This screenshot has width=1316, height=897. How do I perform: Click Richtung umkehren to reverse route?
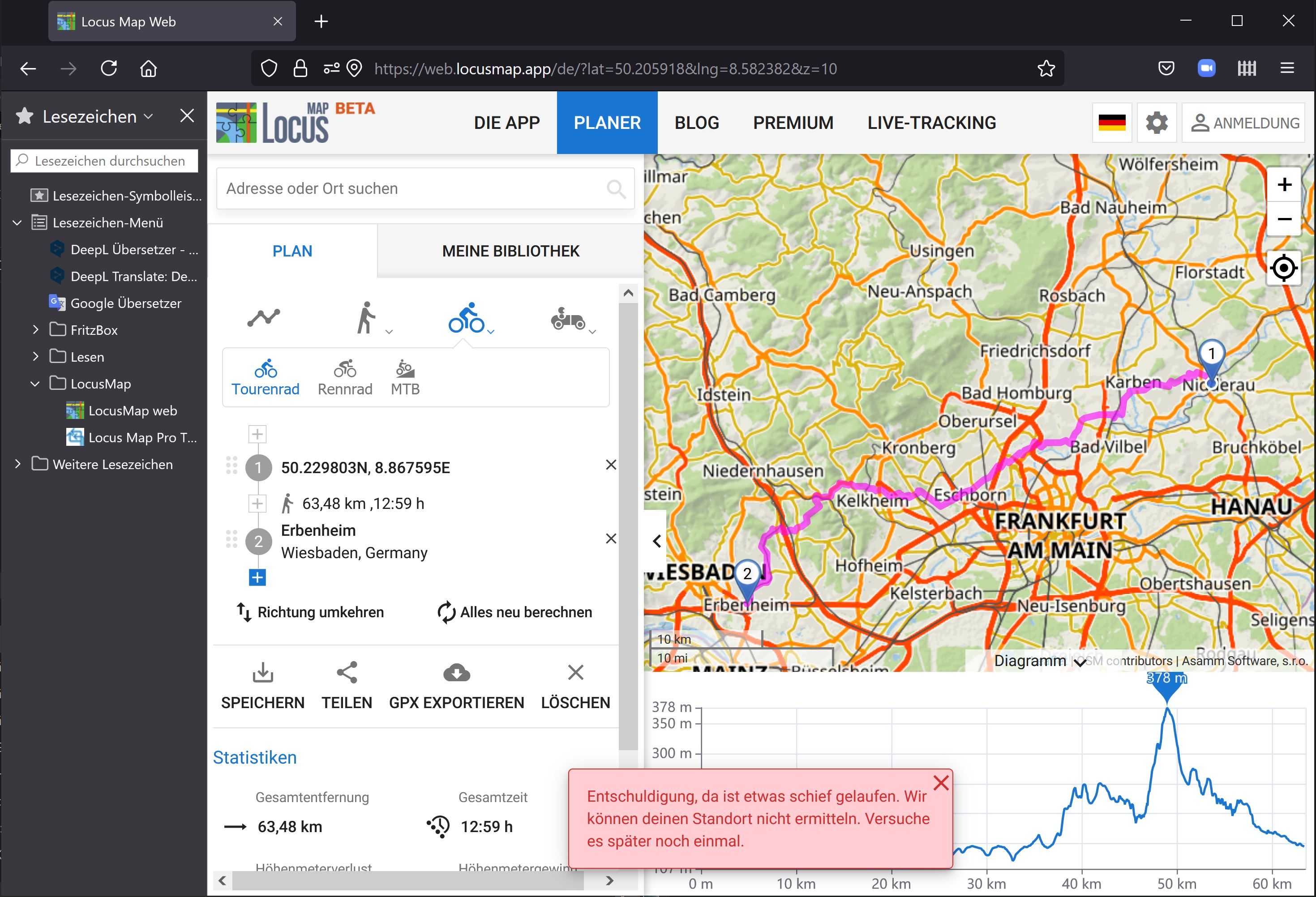click(x=310, y=612)
